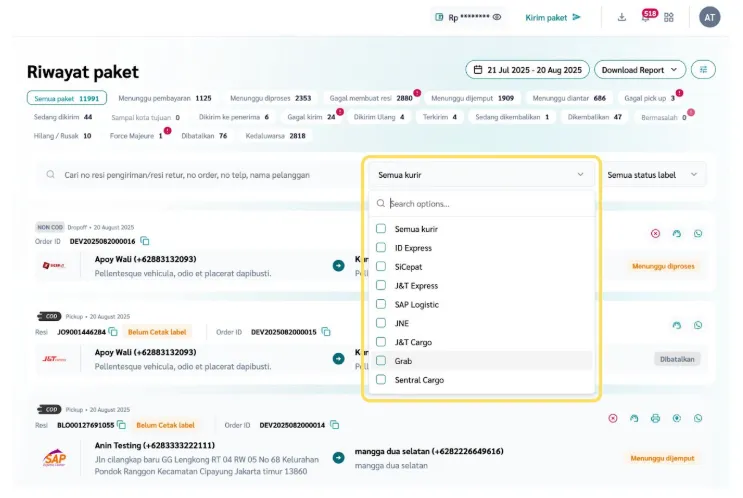Image resolution: width=743 pixels, height=498 pixels.
Task: Cancel the first package with red X icon
Action: point(655,234)
